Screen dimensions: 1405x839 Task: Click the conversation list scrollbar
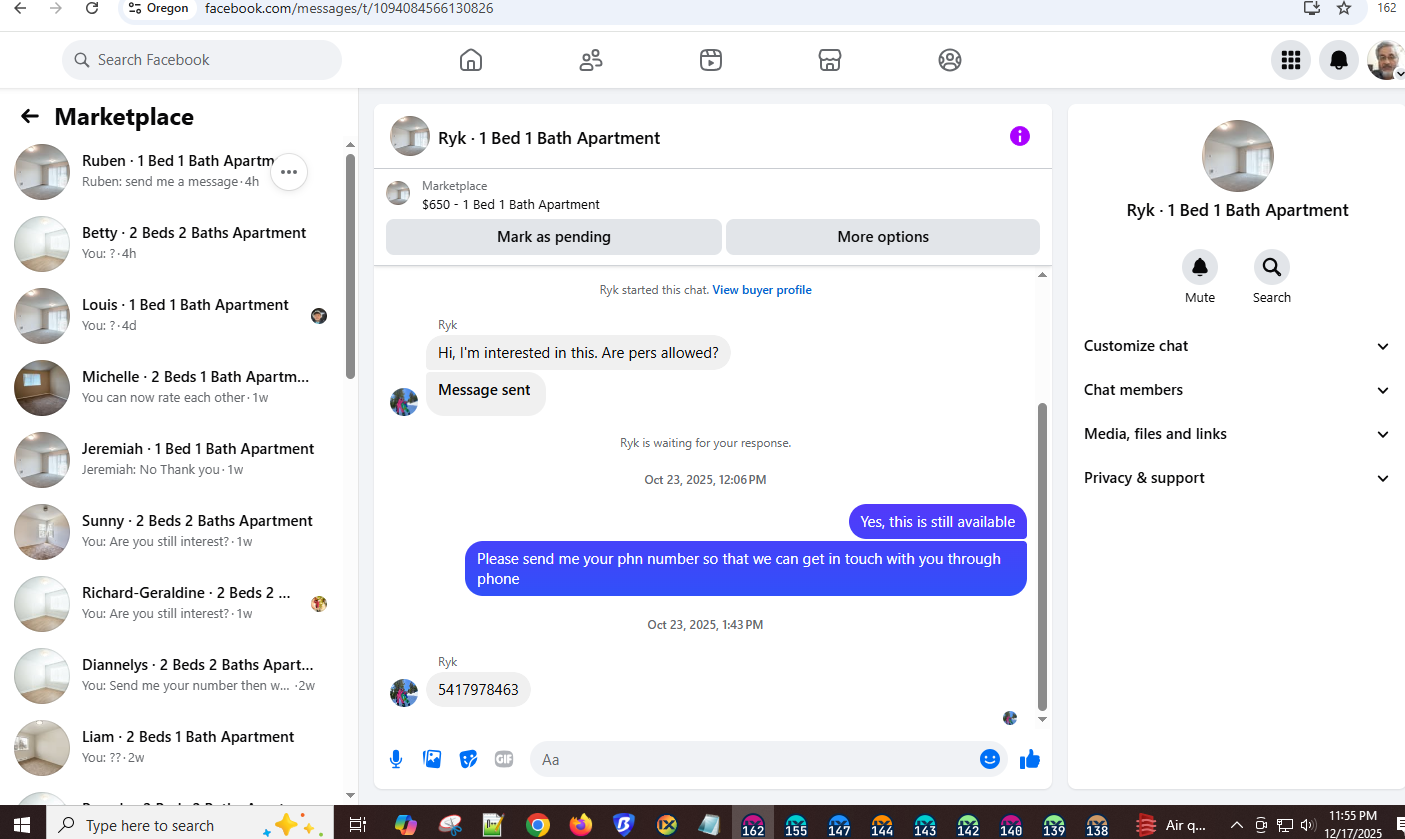click(x=351, y=267)
